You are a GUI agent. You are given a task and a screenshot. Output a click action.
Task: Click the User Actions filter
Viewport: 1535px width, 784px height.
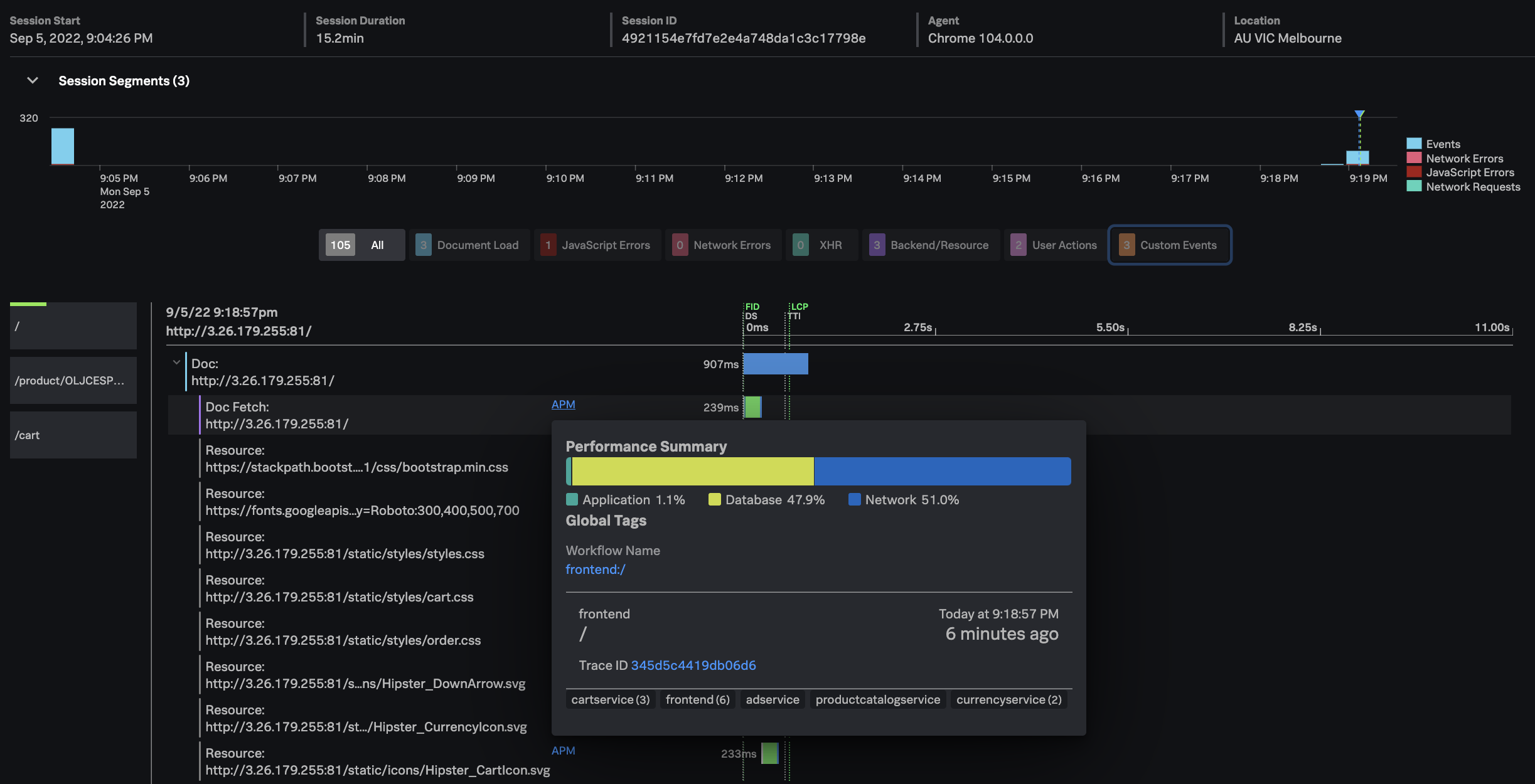(x=1055, y=245)
